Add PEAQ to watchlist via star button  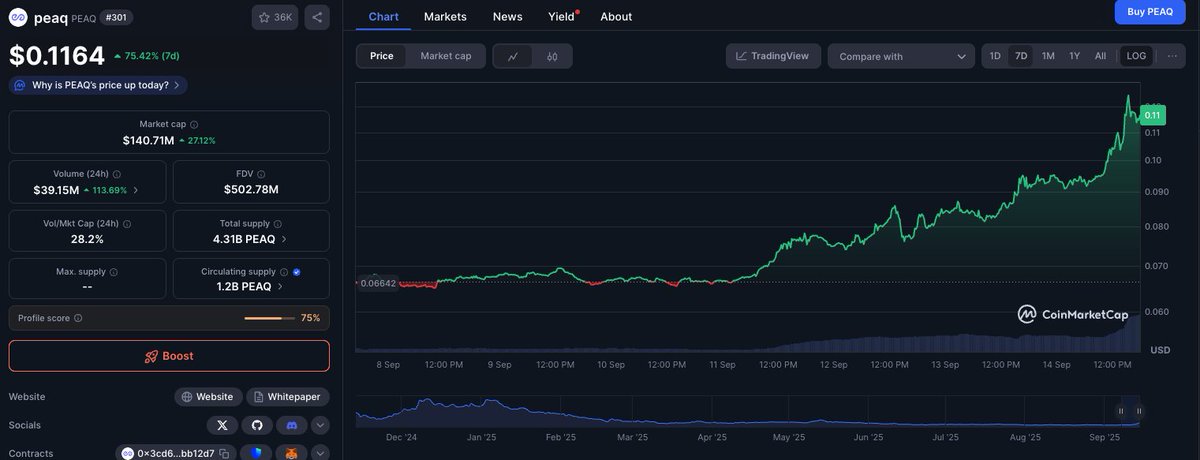pos(275,17)
